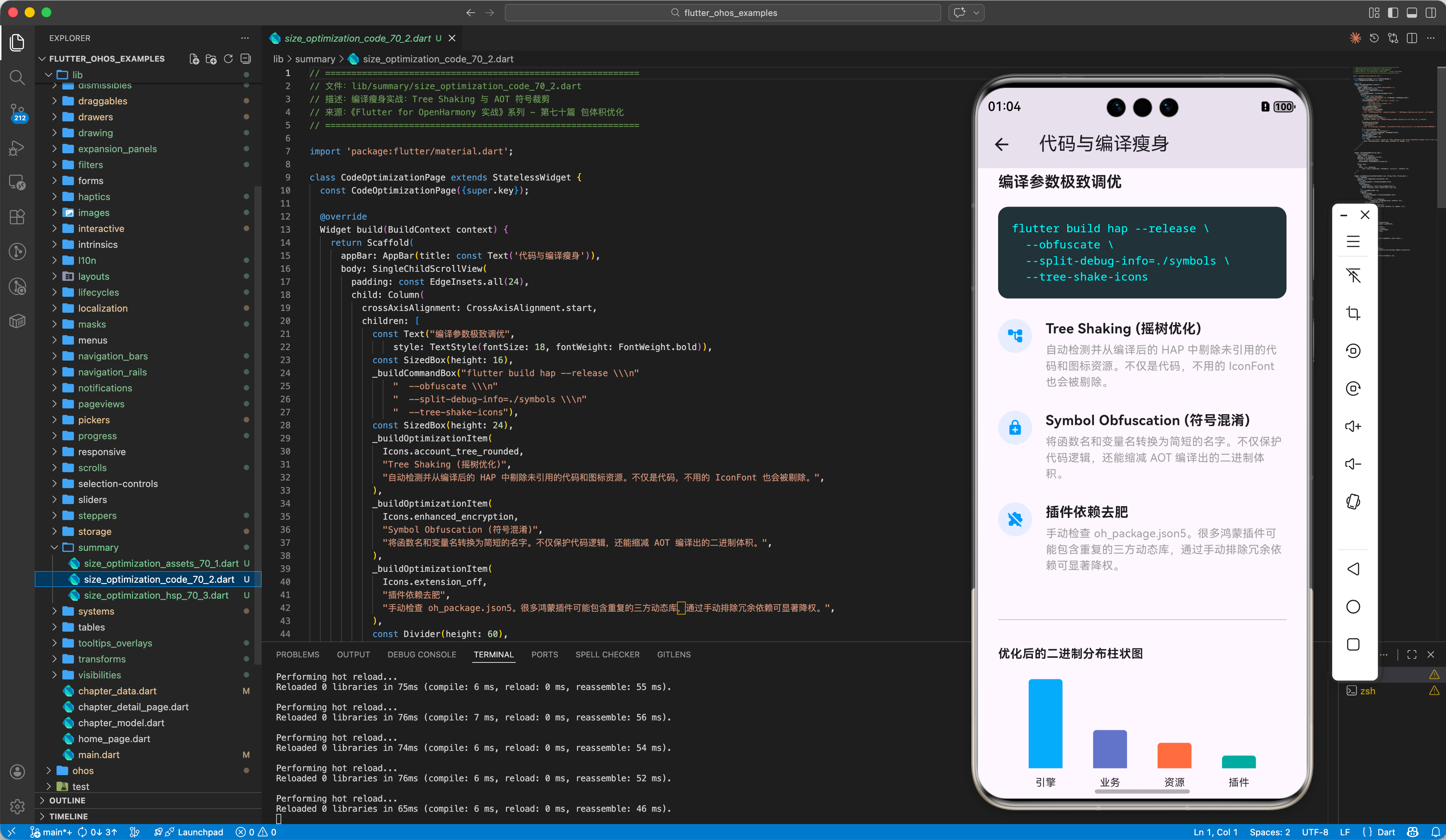Open size_optimization_hsp_70_3.dart file
Image resolution: width=1446 pixels, height=840 pixels.
click(156, 595)
